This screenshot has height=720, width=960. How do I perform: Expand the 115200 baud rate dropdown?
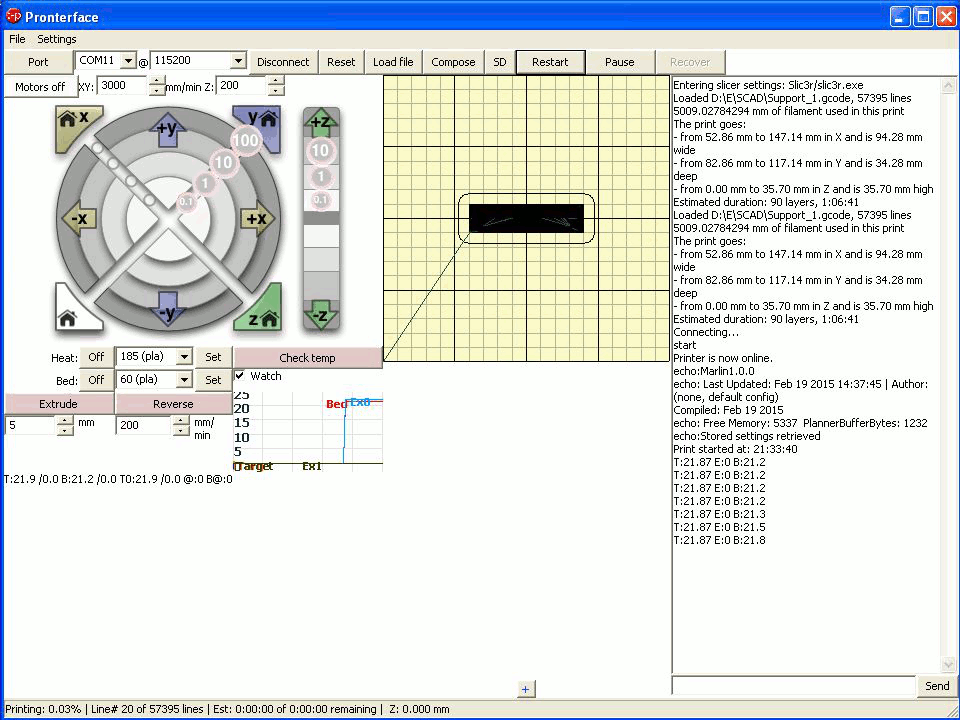[237, 62]
